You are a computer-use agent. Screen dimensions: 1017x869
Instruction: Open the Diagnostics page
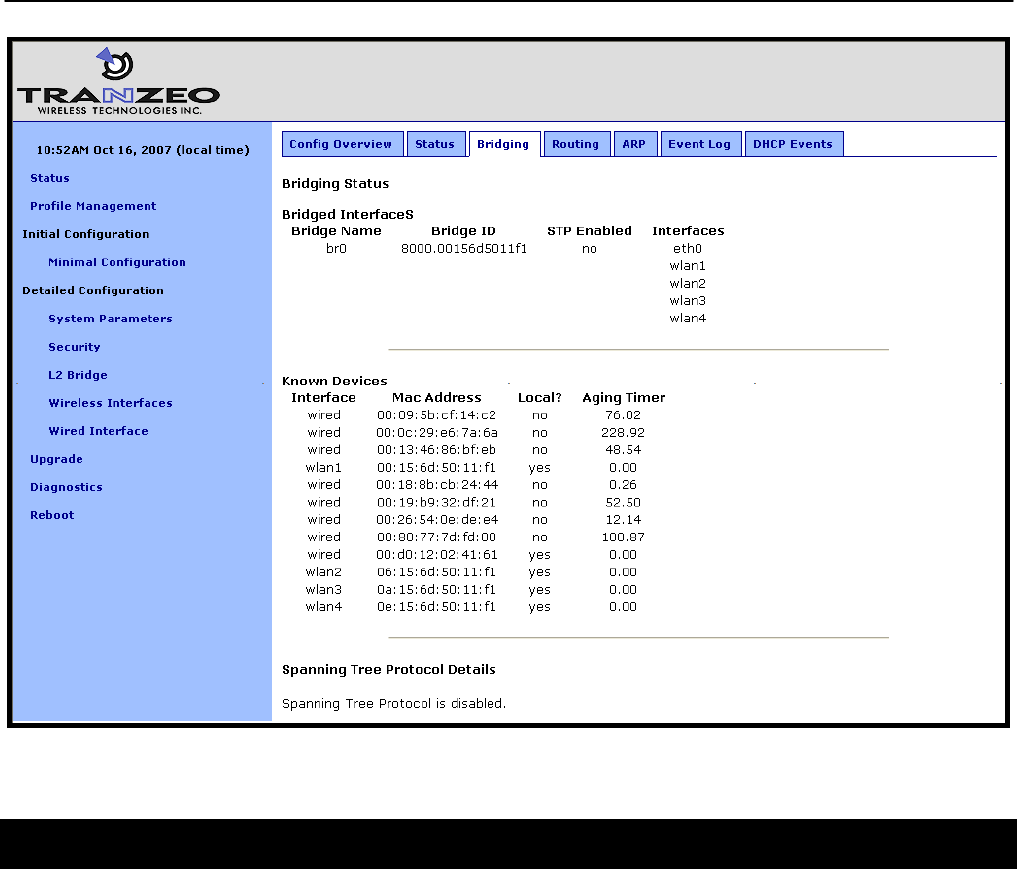point(66,487)
